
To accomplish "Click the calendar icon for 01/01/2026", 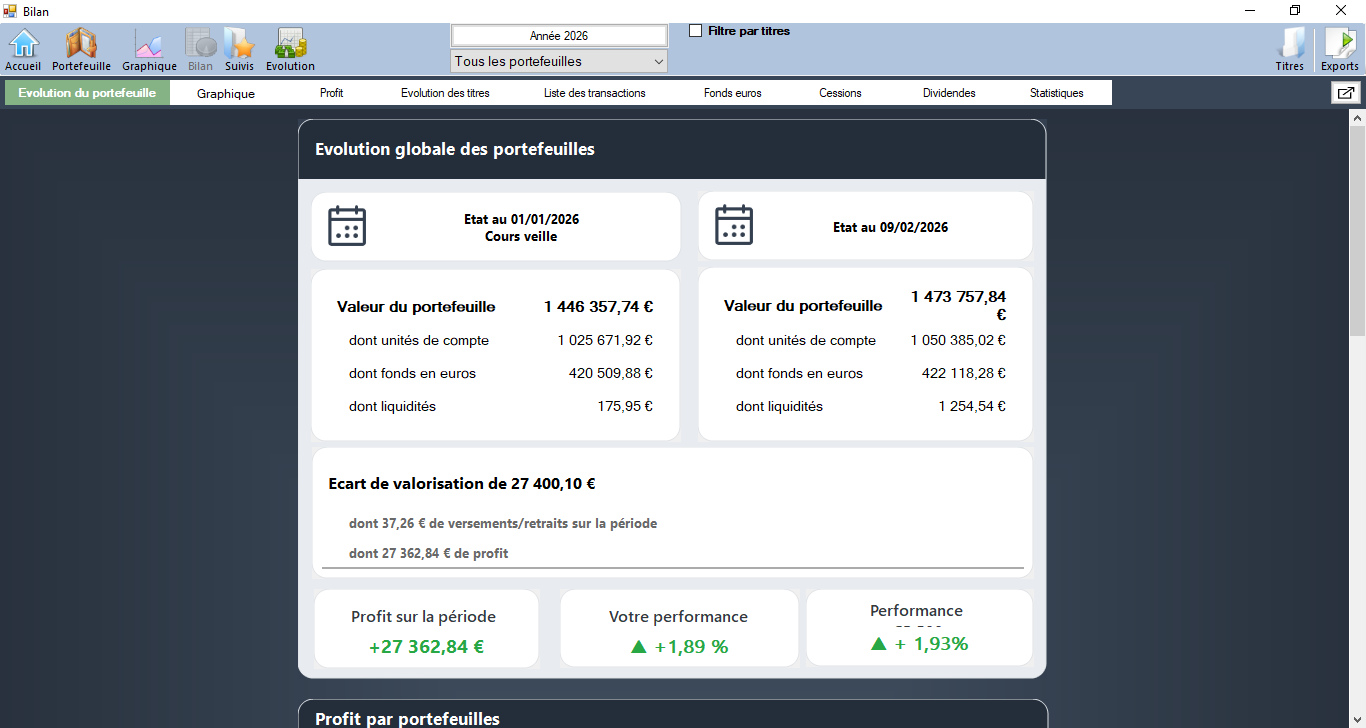I will click(x=347, y=226).
